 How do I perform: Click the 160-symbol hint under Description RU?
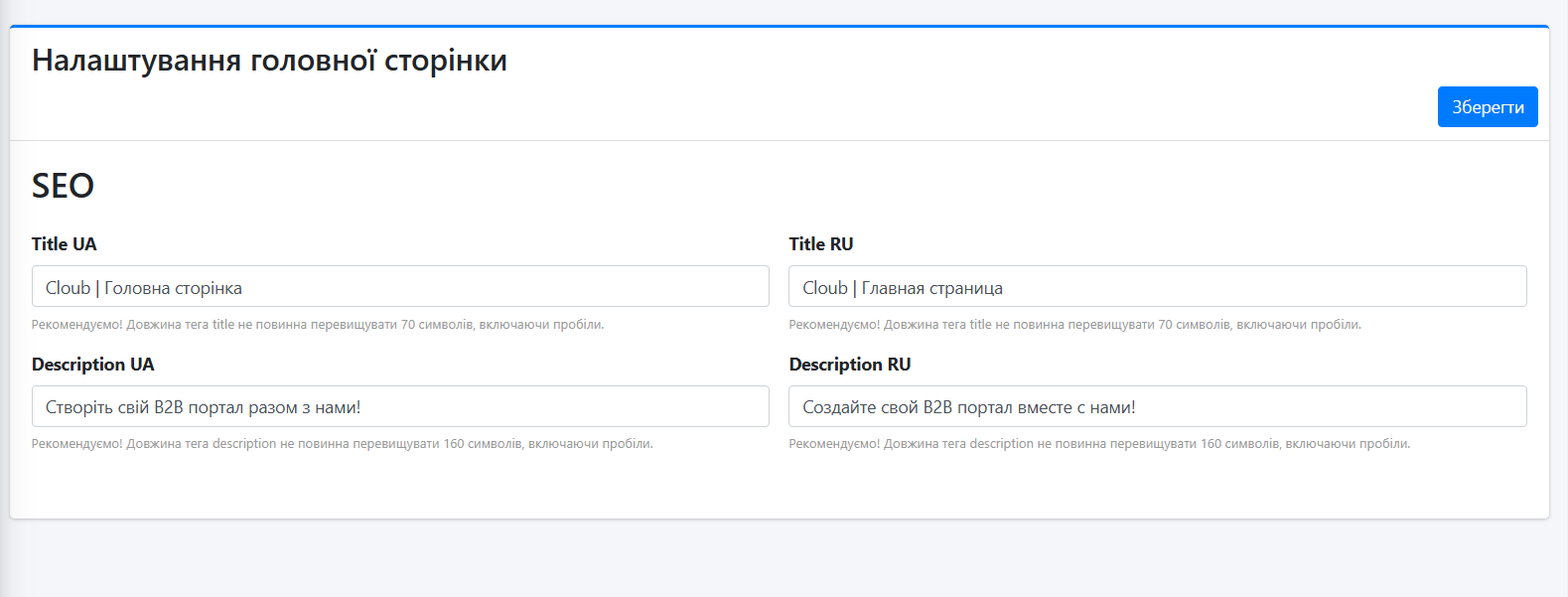pyautogui.click(x=1099, y=444)
